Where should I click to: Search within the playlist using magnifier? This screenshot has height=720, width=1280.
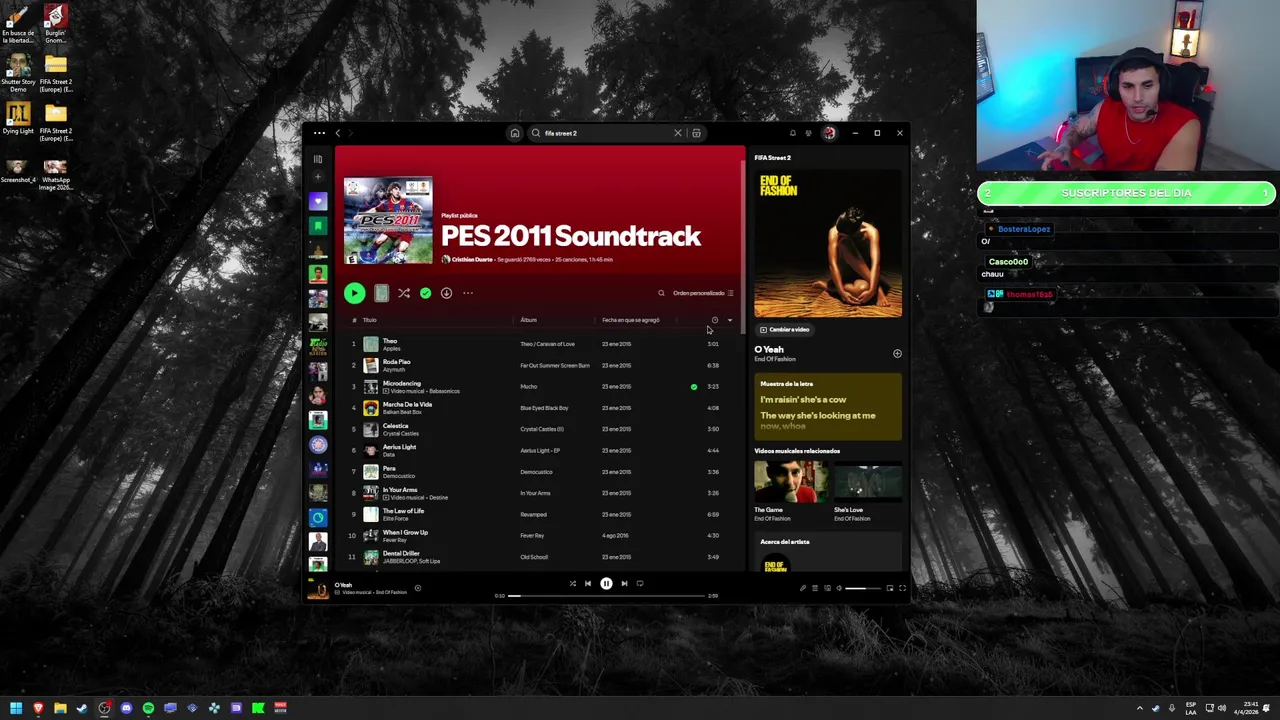pyautogui.click(x=661, y=293)
